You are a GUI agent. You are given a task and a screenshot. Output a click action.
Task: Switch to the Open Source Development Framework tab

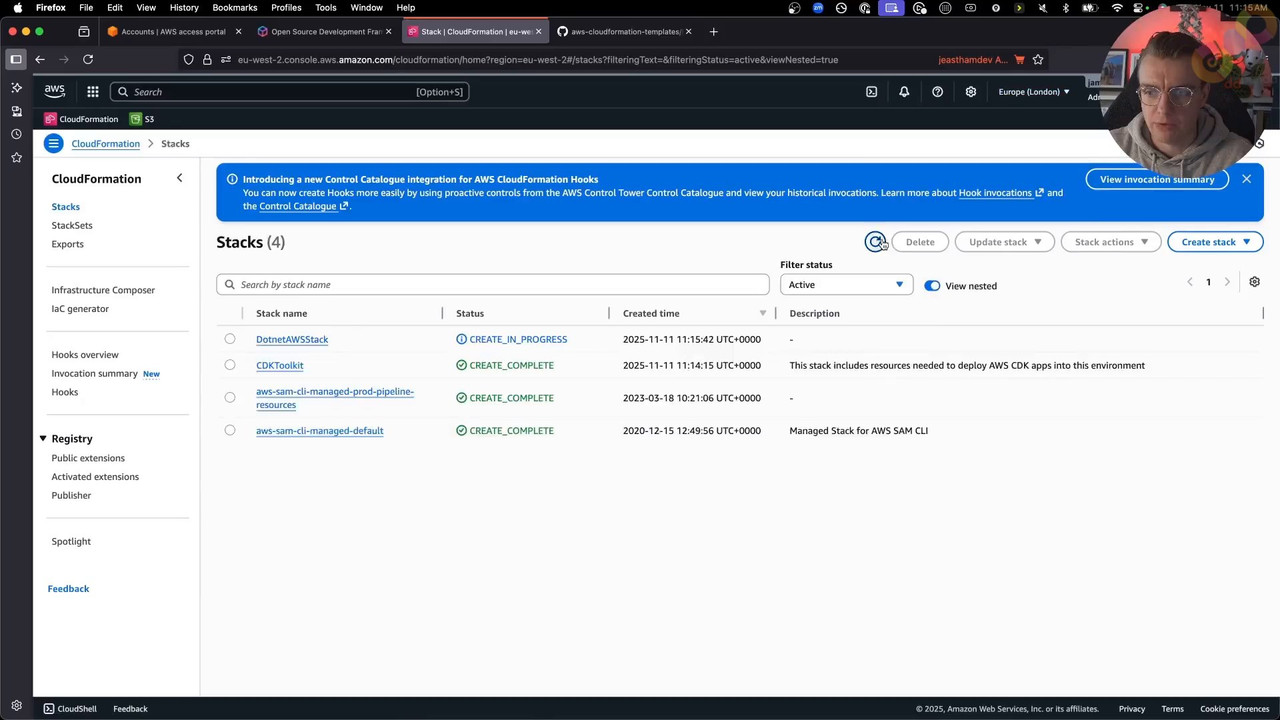coord(325,32)
